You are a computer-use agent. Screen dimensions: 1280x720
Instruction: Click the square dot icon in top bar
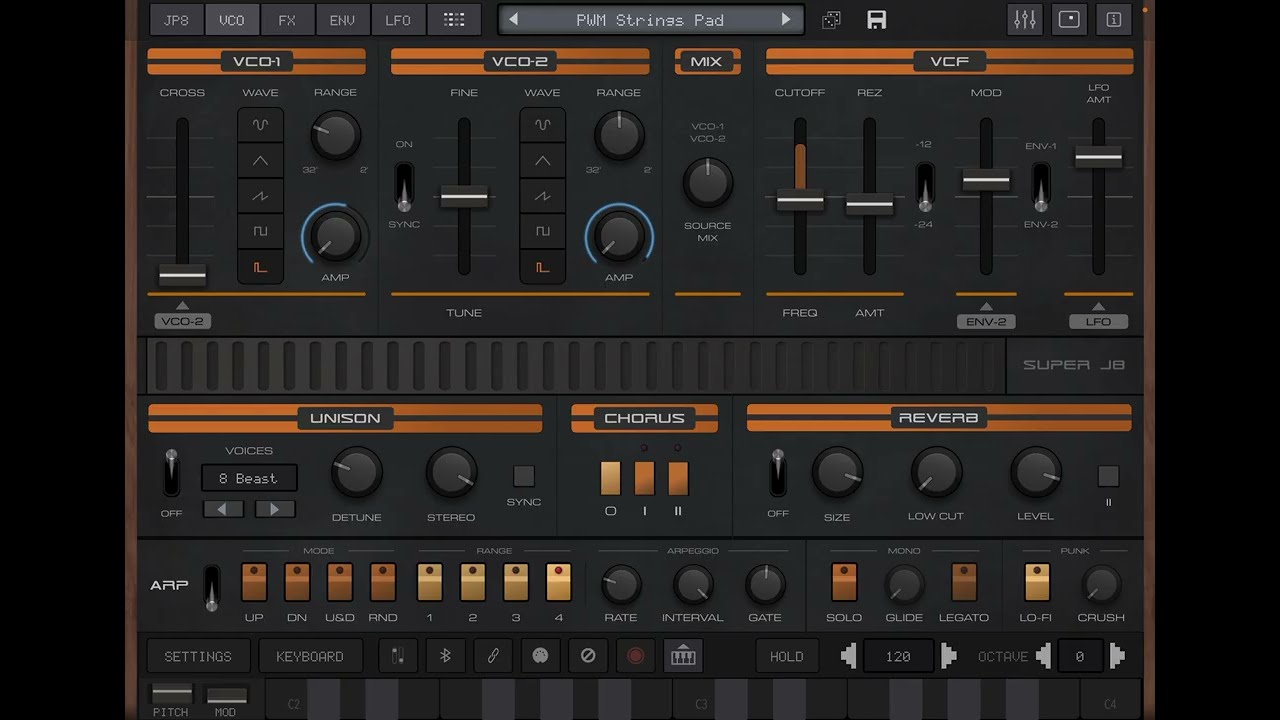(1069, 19)
